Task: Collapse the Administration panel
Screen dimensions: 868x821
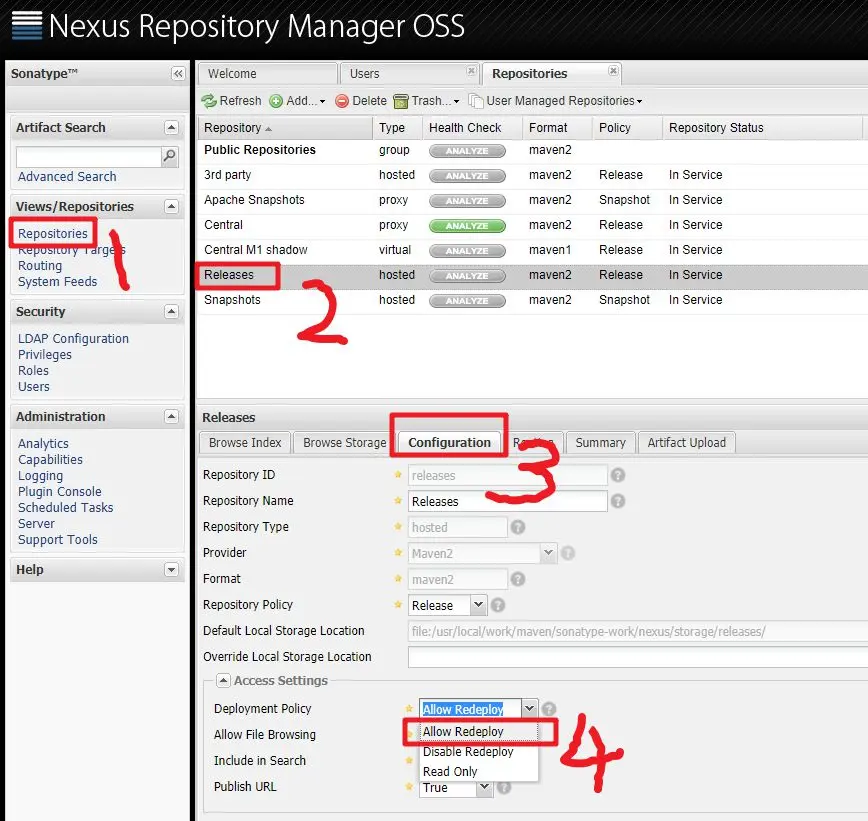Action: (172, 416)
